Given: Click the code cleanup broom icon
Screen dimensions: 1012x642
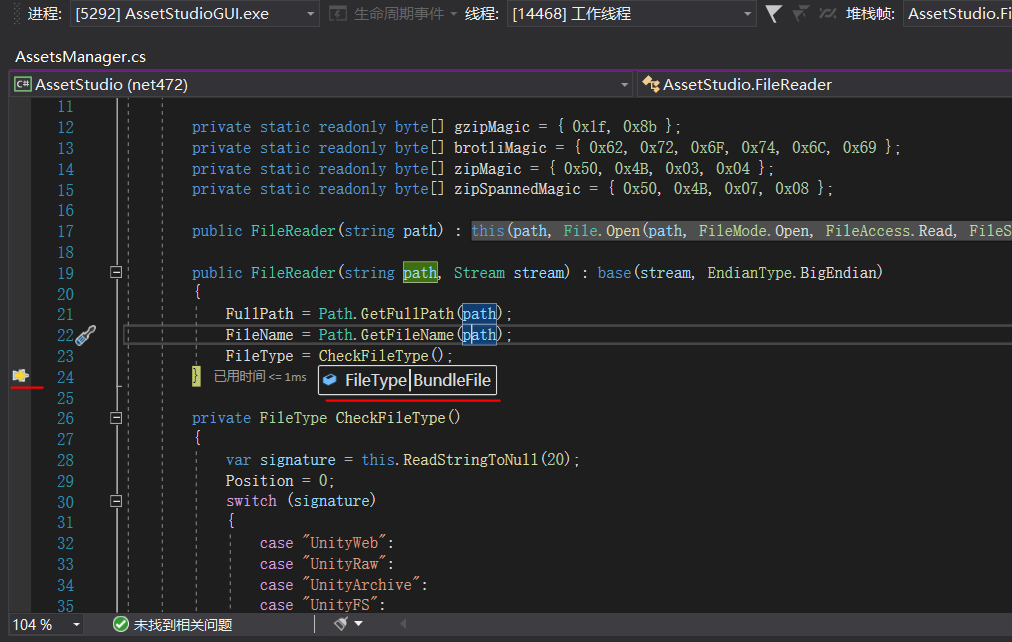Looking at the screenshot, I should pos(341,623).
